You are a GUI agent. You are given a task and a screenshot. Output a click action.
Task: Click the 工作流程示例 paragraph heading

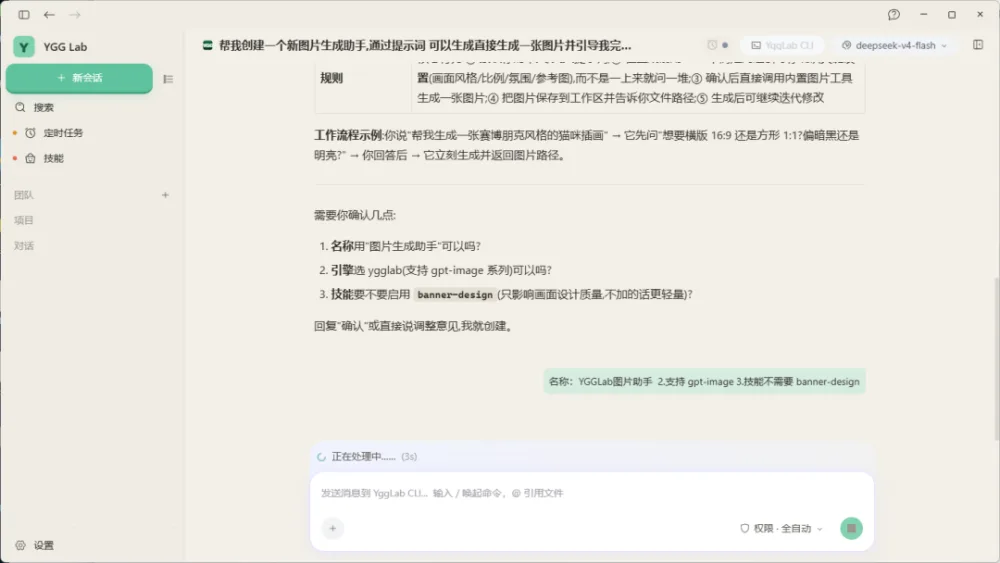click(349, 135)
